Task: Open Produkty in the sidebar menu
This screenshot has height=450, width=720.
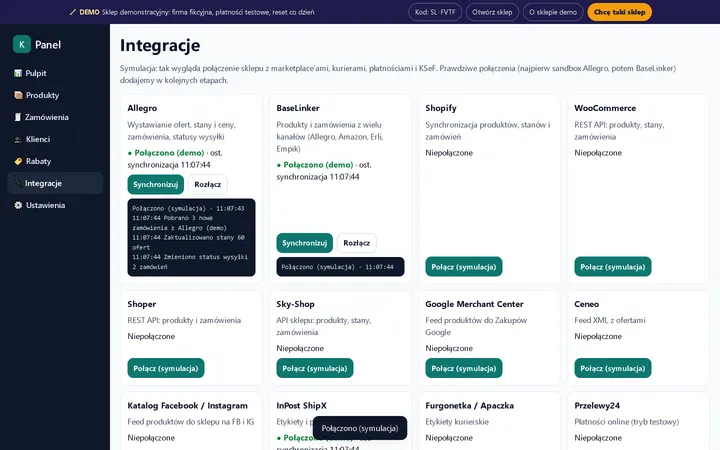Action: pos(55,95)
